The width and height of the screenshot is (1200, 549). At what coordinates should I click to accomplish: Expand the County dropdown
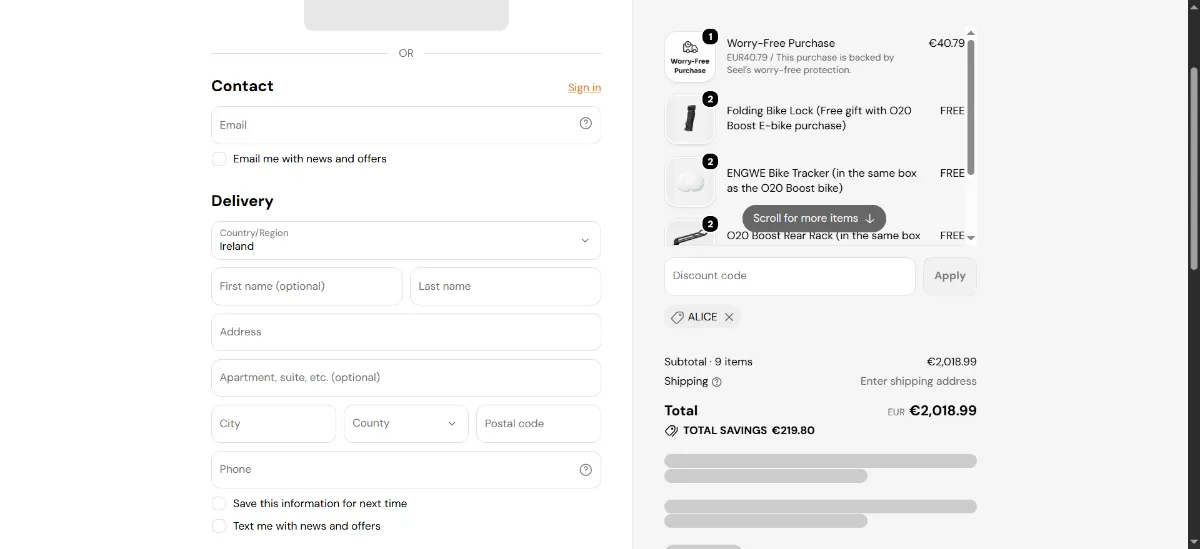(406, 424)
